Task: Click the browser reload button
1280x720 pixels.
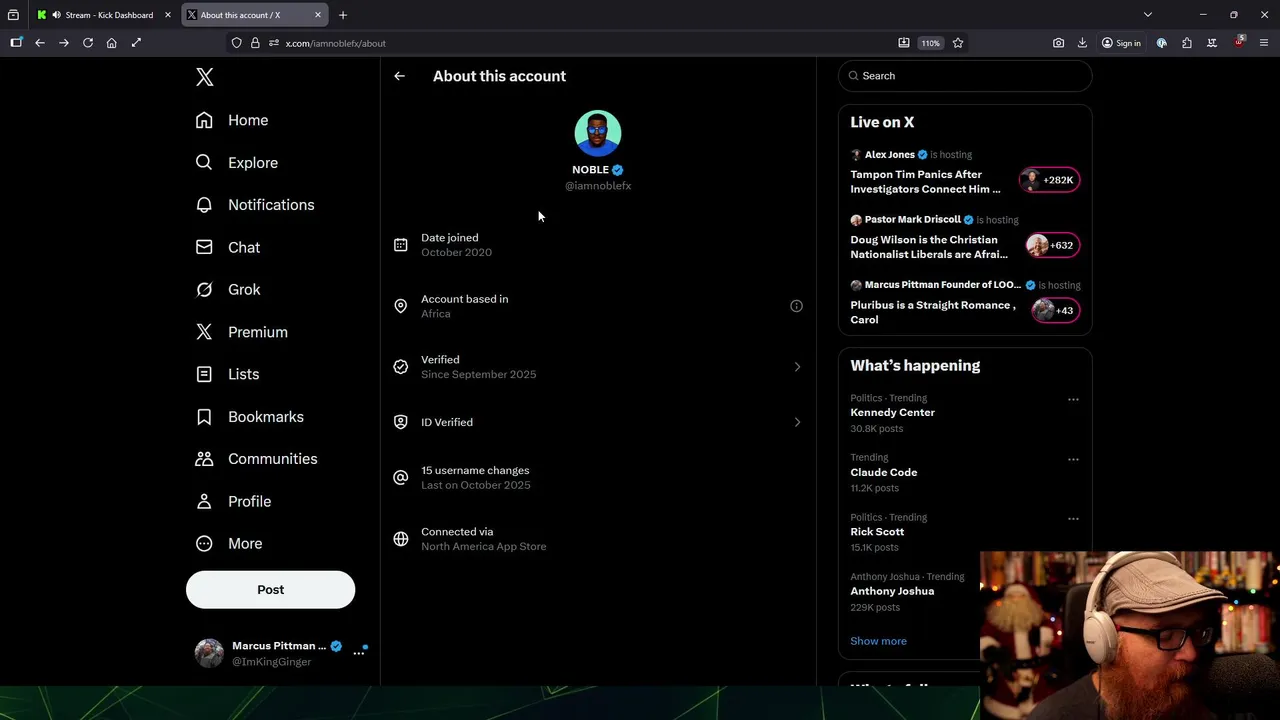Action: click(x=88, y=43)
